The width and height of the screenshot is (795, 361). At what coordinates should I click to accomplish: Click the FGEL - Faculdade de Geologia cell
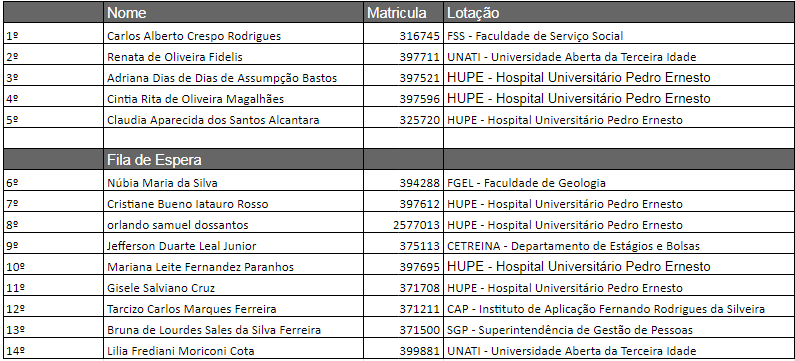[619, 183]
